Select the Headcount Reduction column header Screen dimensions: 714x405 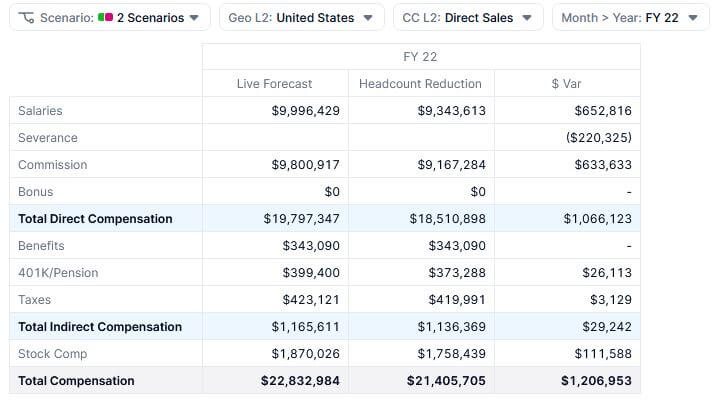(420, 84)
